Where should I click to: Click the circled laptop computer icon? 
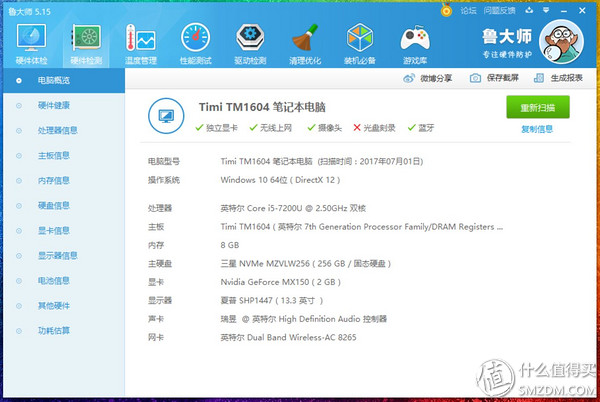click(166, 116)
